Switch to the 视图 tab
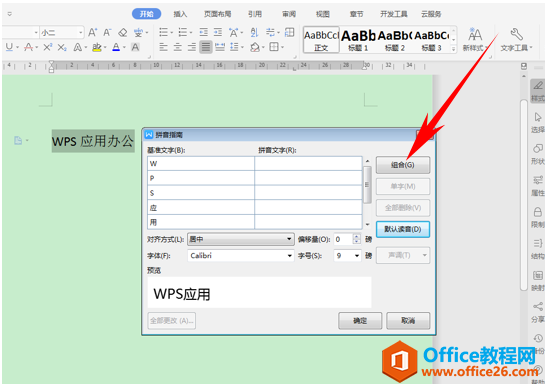The height and width of the screenshot is (389, 545). [x=323, y=14]
